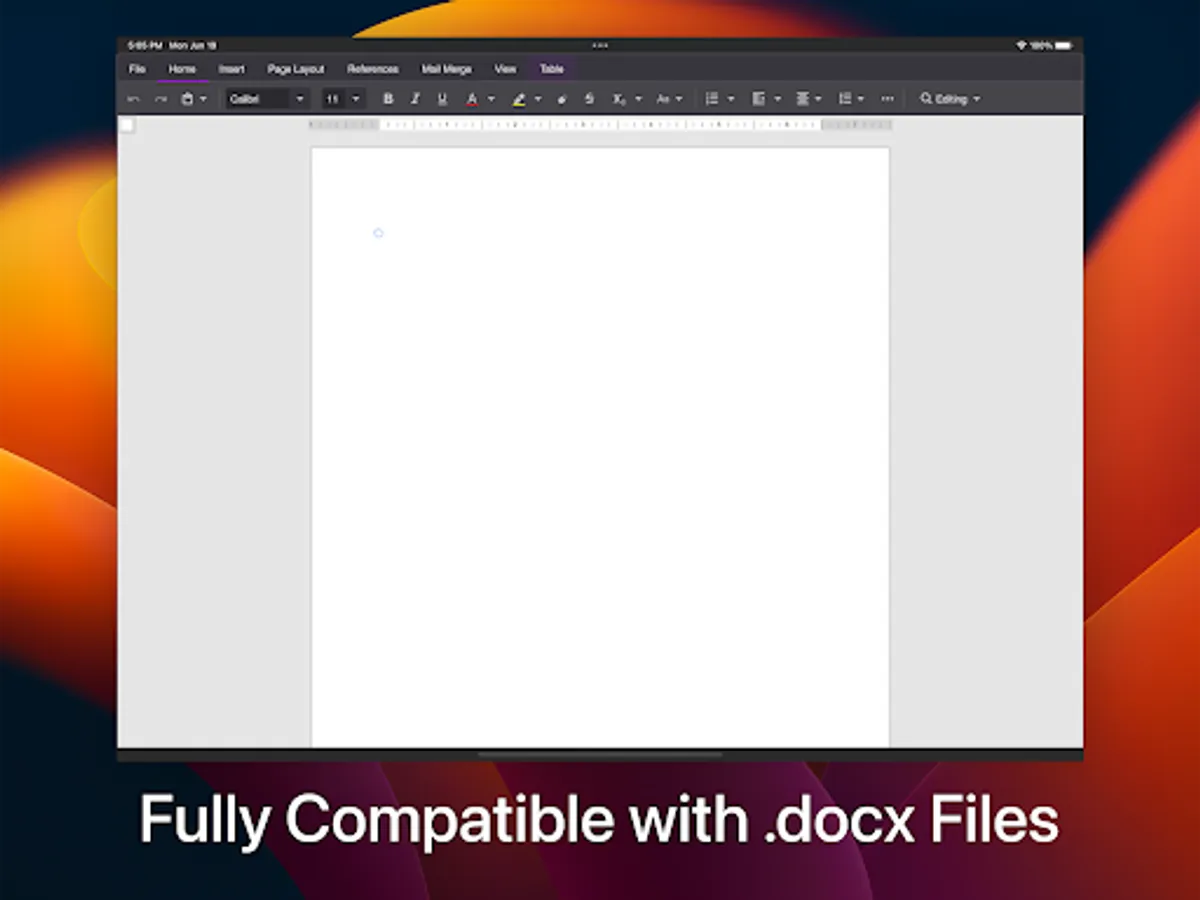Open the View tab

[x=505, y=69]
